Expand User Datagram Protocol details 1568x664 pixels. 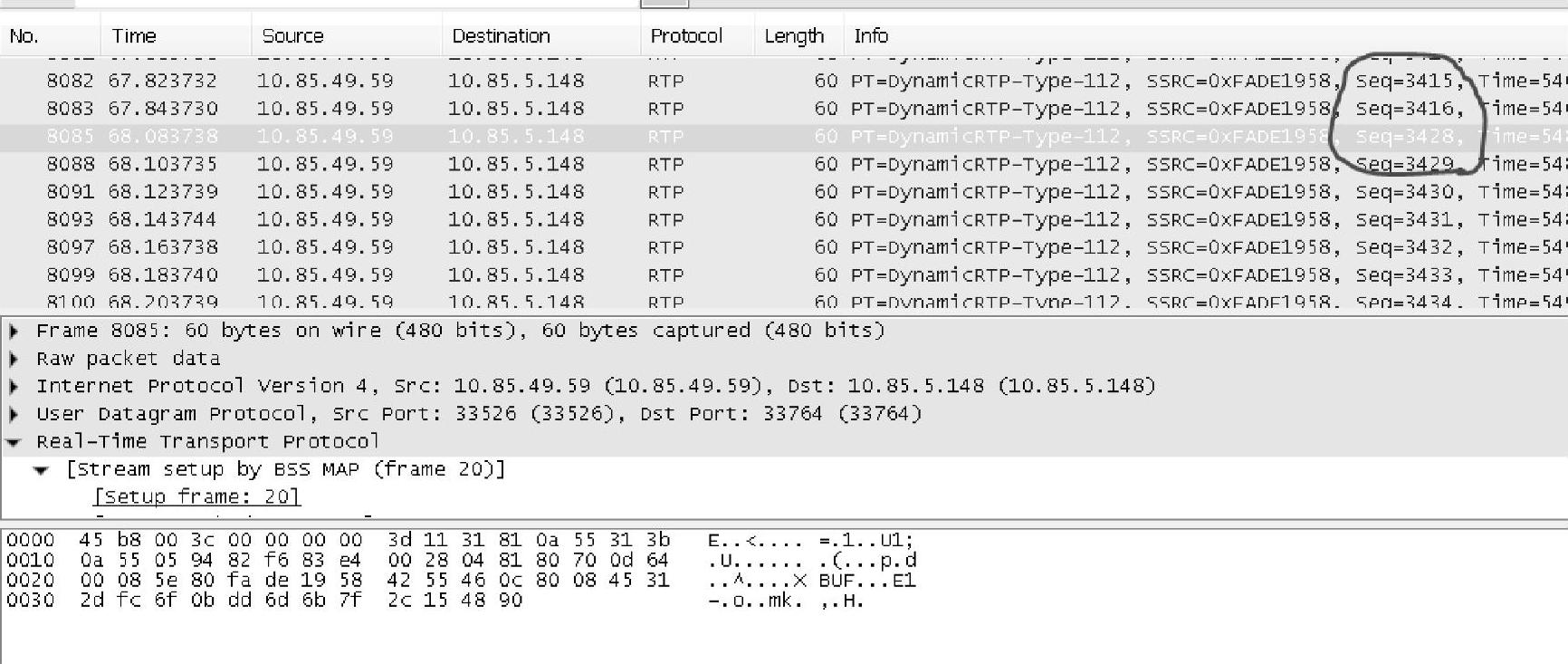click(x=14, y=415)
